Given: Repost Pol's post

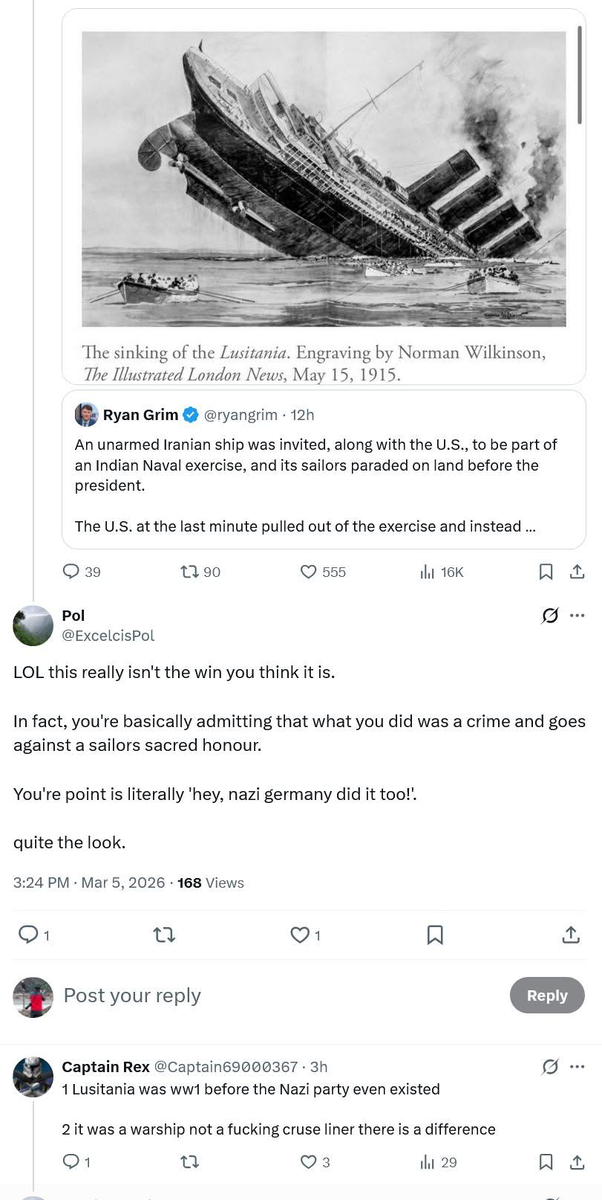Looking at the screenshot, I should (x=161, y=935).
